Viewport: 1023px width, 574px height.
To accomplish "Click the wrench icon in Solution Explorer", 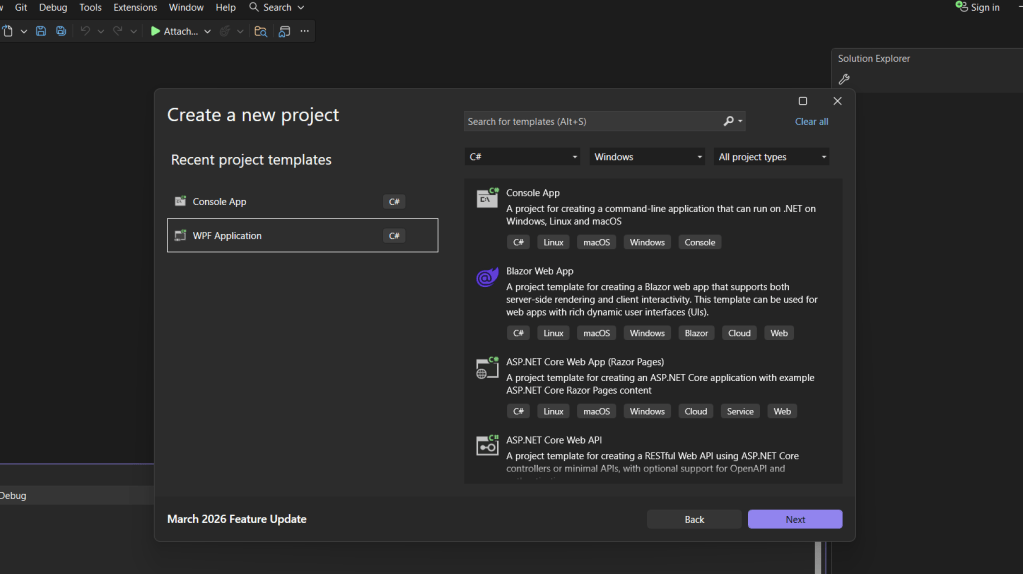I will 844,79.
